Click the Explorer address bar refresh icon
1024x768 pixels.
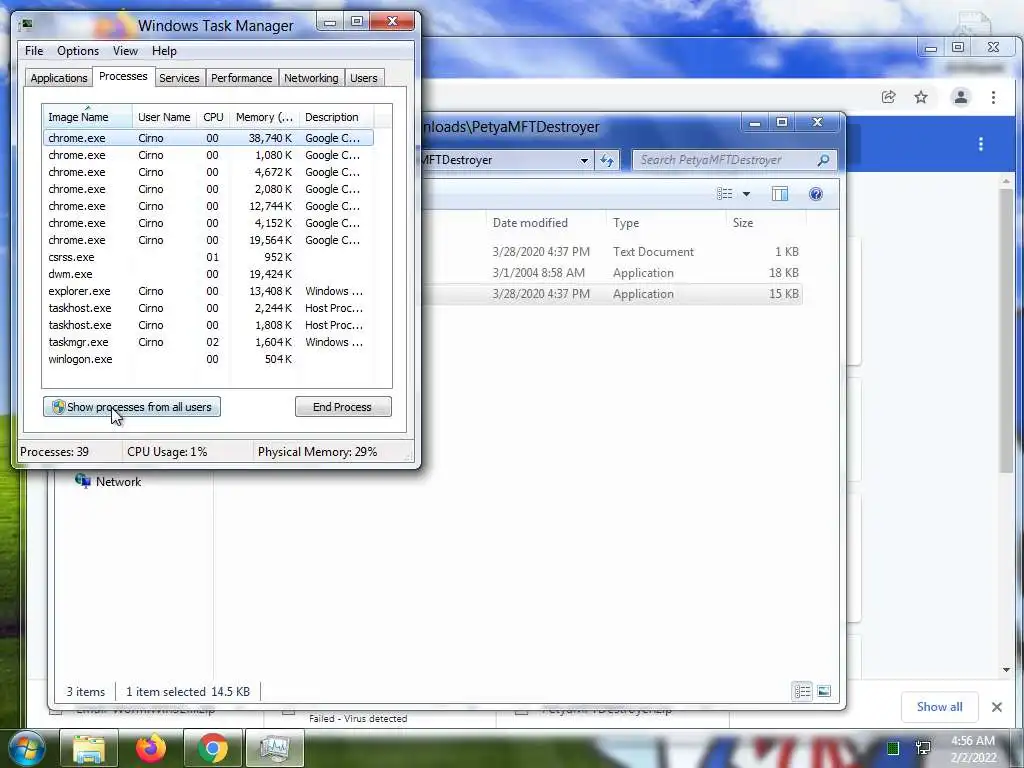607,160
